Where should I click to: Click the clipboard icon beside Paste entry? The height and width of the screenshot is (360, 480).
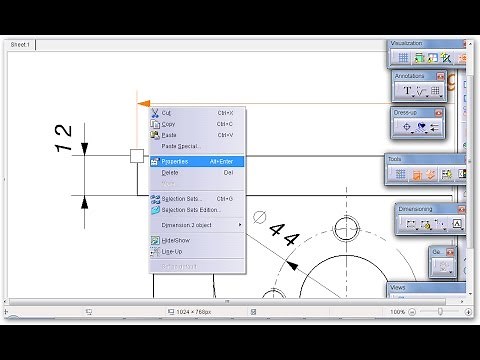tap(155, 135)
